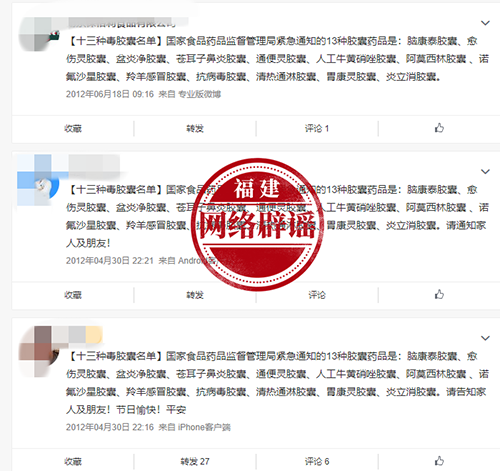This screenshot has width=500, height=471.
Task: Click 收藏 on the first post
Action: pyautogui.click(x=73, y=128)
